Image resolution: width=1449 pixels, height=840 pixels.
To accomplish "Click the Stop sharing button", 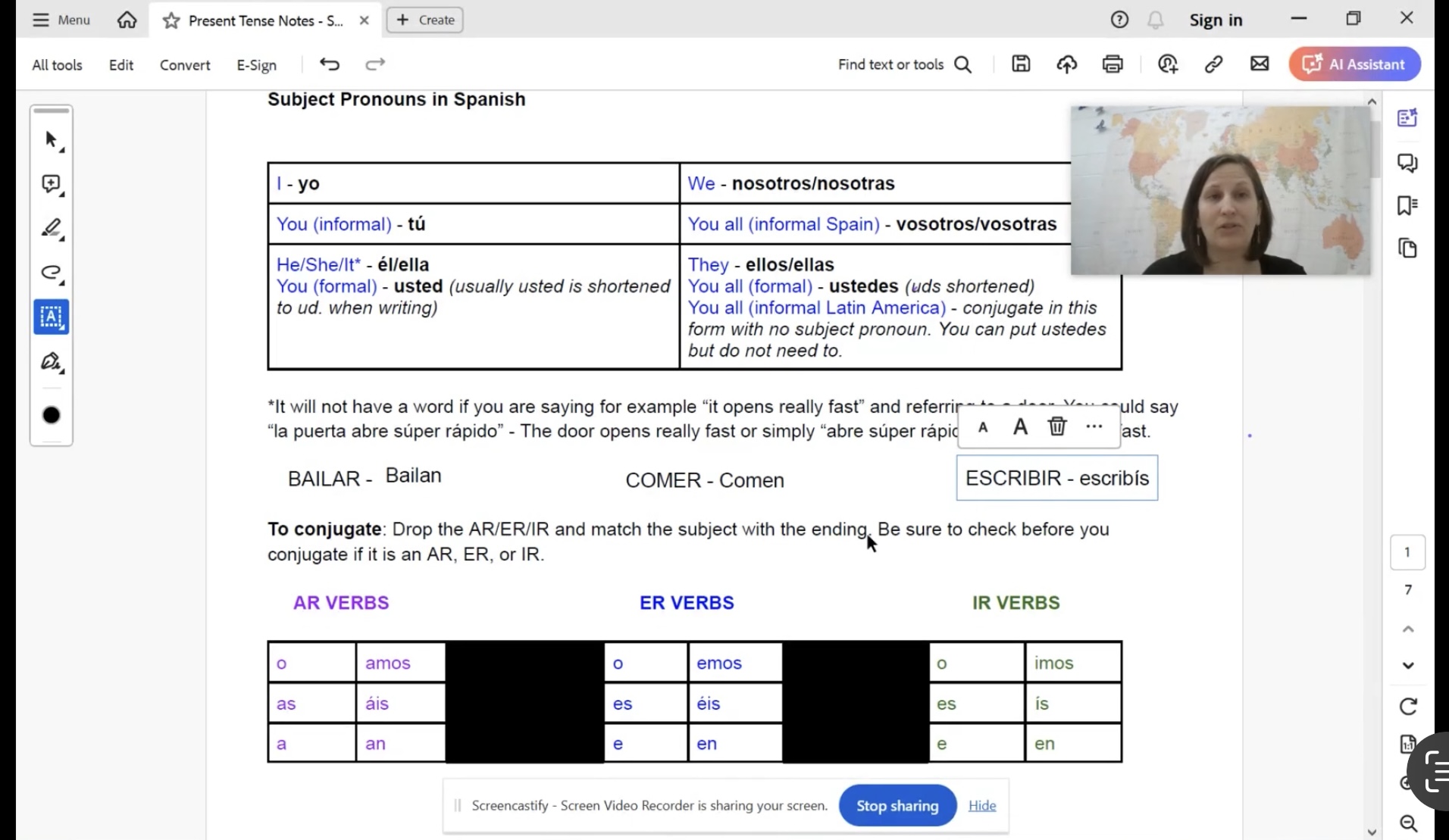I will [897, 806].
